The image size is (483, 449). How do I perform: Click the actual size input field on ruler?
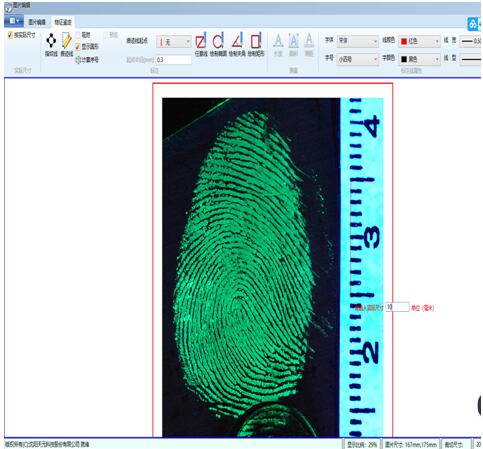tap(397, 307)
